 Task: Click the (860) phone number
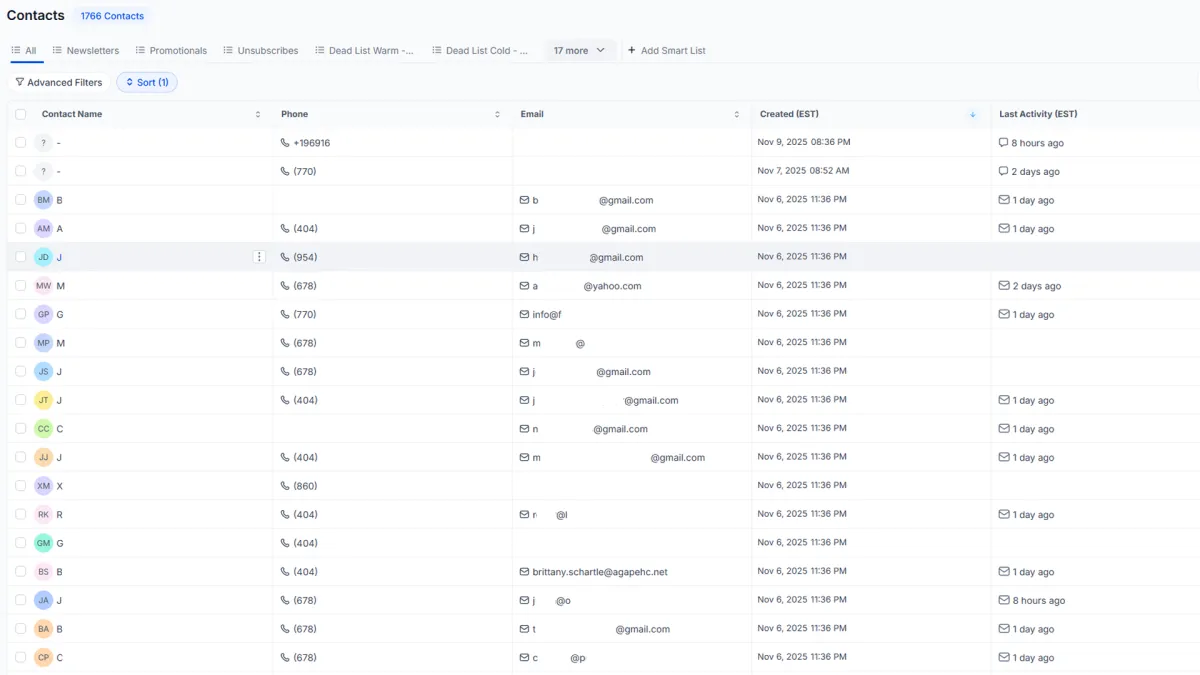[x=305, y=486]
